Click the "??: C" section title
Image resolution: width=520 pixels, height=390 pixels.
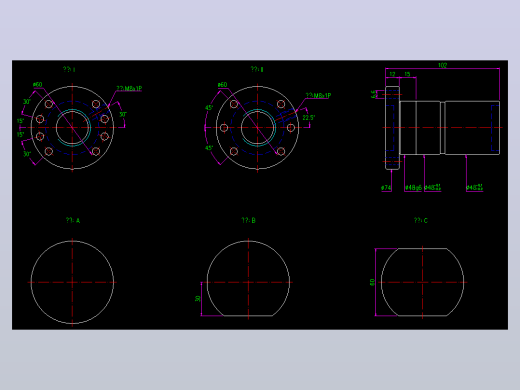click(421, 220)
